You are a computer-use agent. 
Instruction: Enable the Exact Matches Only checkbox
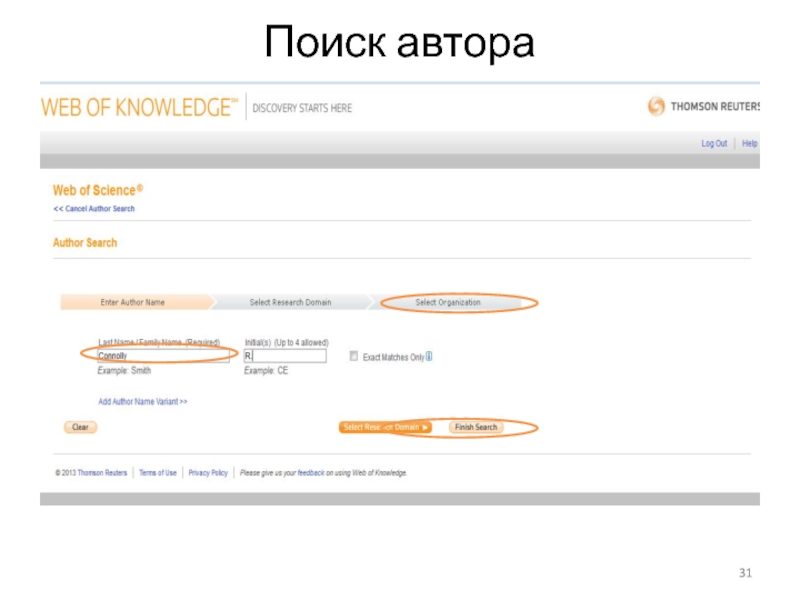pyautogui.click(x=354, y=356)
